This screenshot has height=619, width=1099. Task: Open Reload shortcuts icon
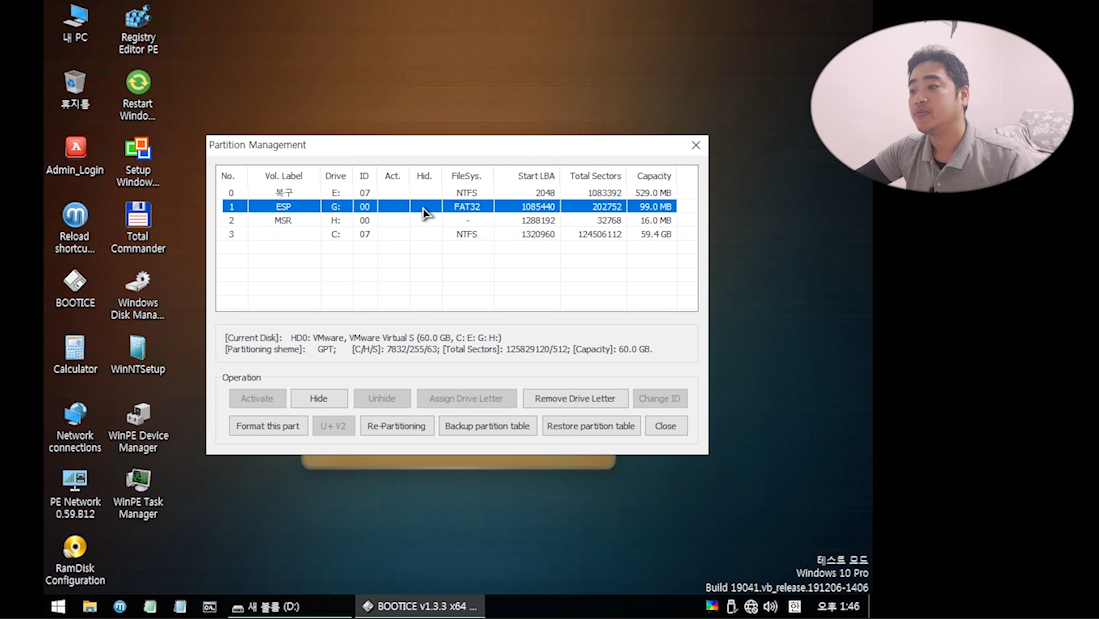(75, 229)
